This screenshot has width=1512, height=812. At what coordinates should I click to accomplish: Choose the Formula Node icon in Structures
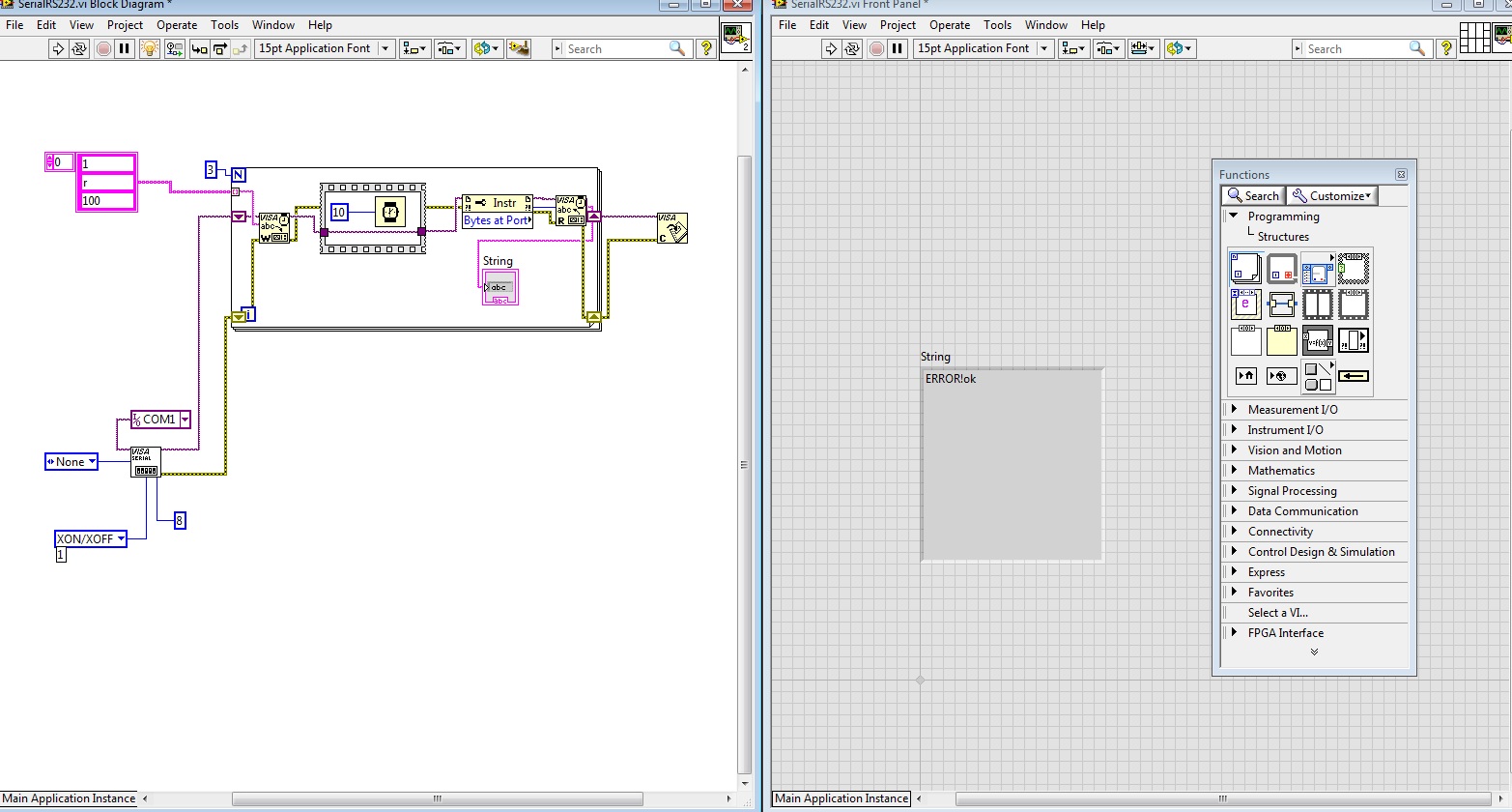pyautogui.click(x=1317, y=340)
